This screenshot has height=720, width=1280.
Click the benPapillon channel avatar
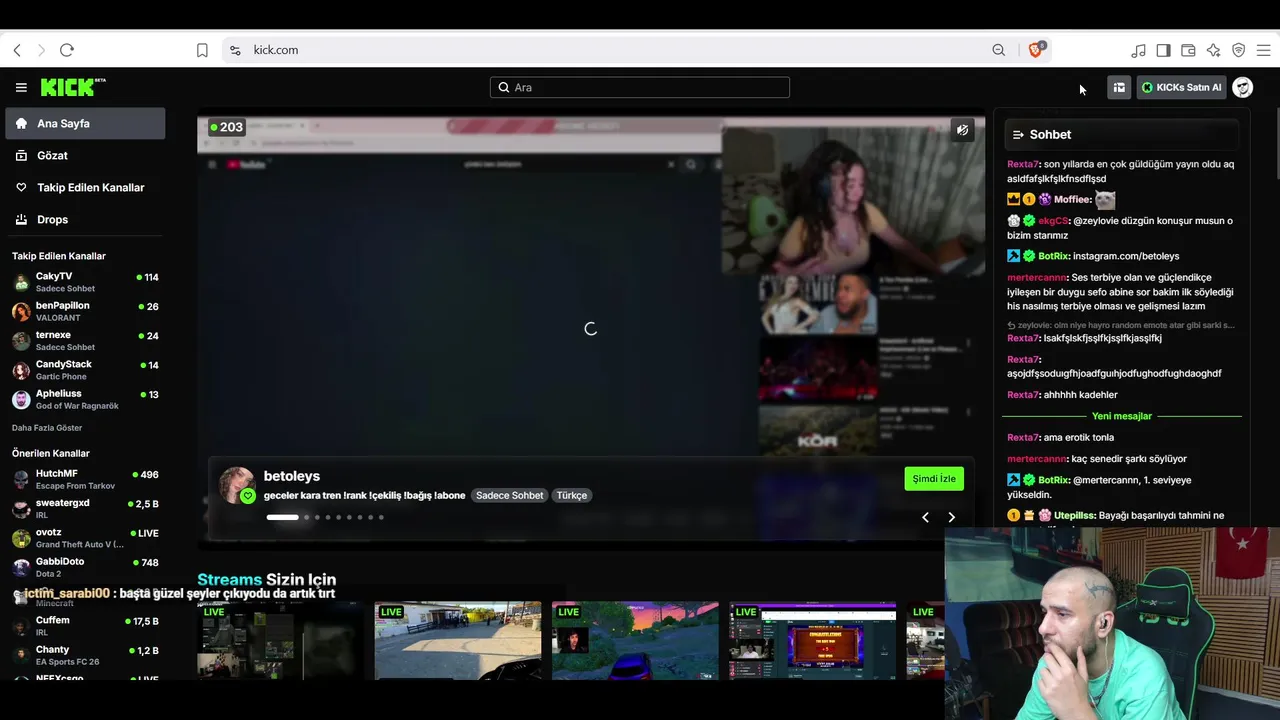point(21,312)
